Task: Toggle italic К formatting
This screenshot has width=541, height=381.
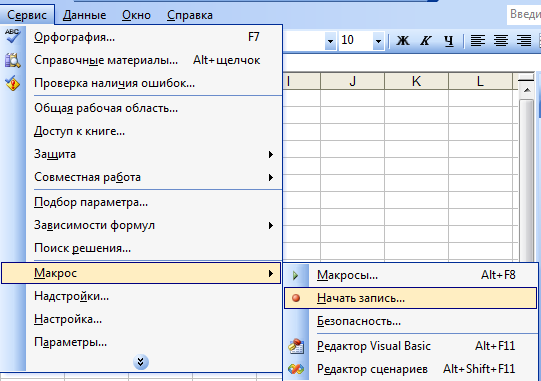Action: click(425, 41)
